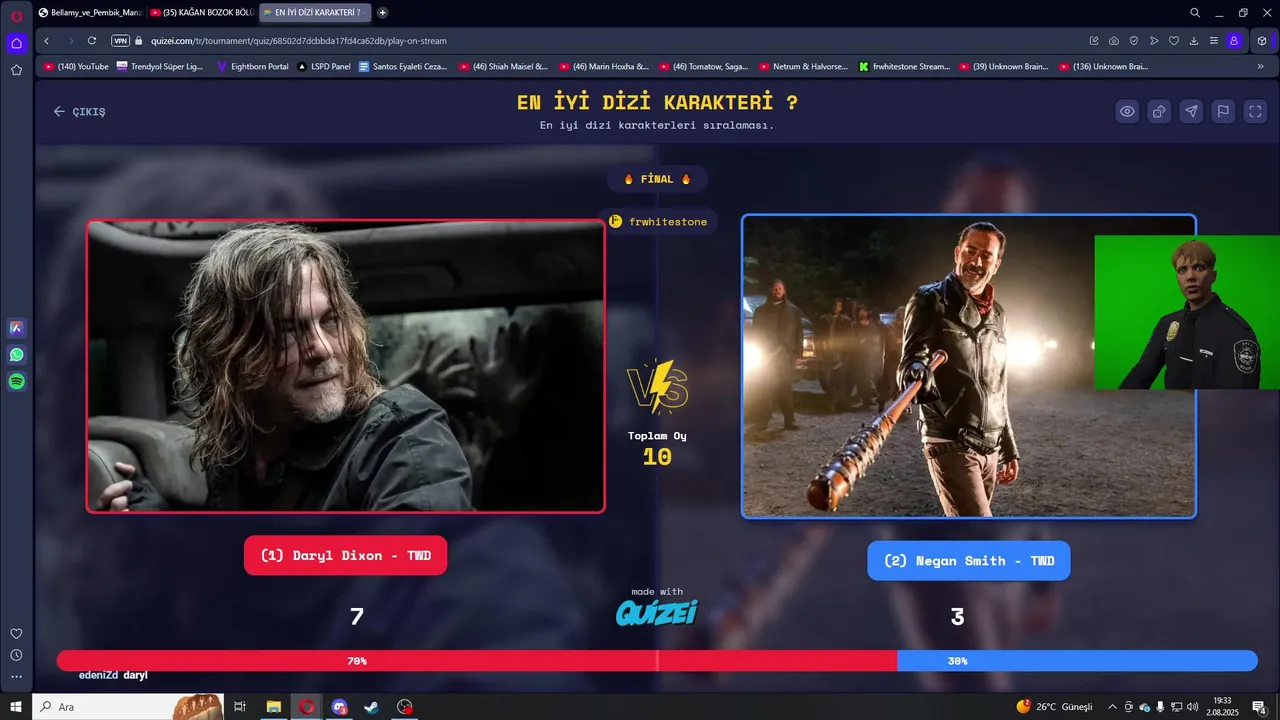This screenshot has width=1280, height=720.
Task: Click the blue 30% vote bar
Action: tap(1077, 661)
